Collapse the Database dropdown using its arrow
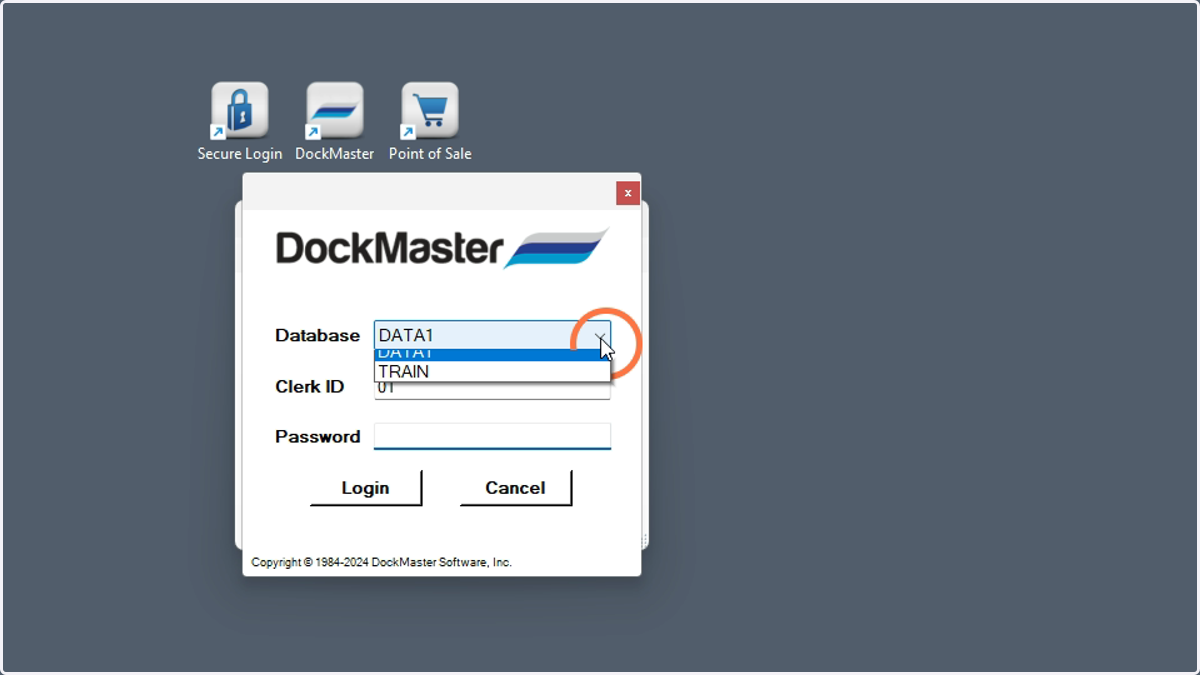Image resolution: width=1200 pixels, height=675 pixels. coord(600,335)
